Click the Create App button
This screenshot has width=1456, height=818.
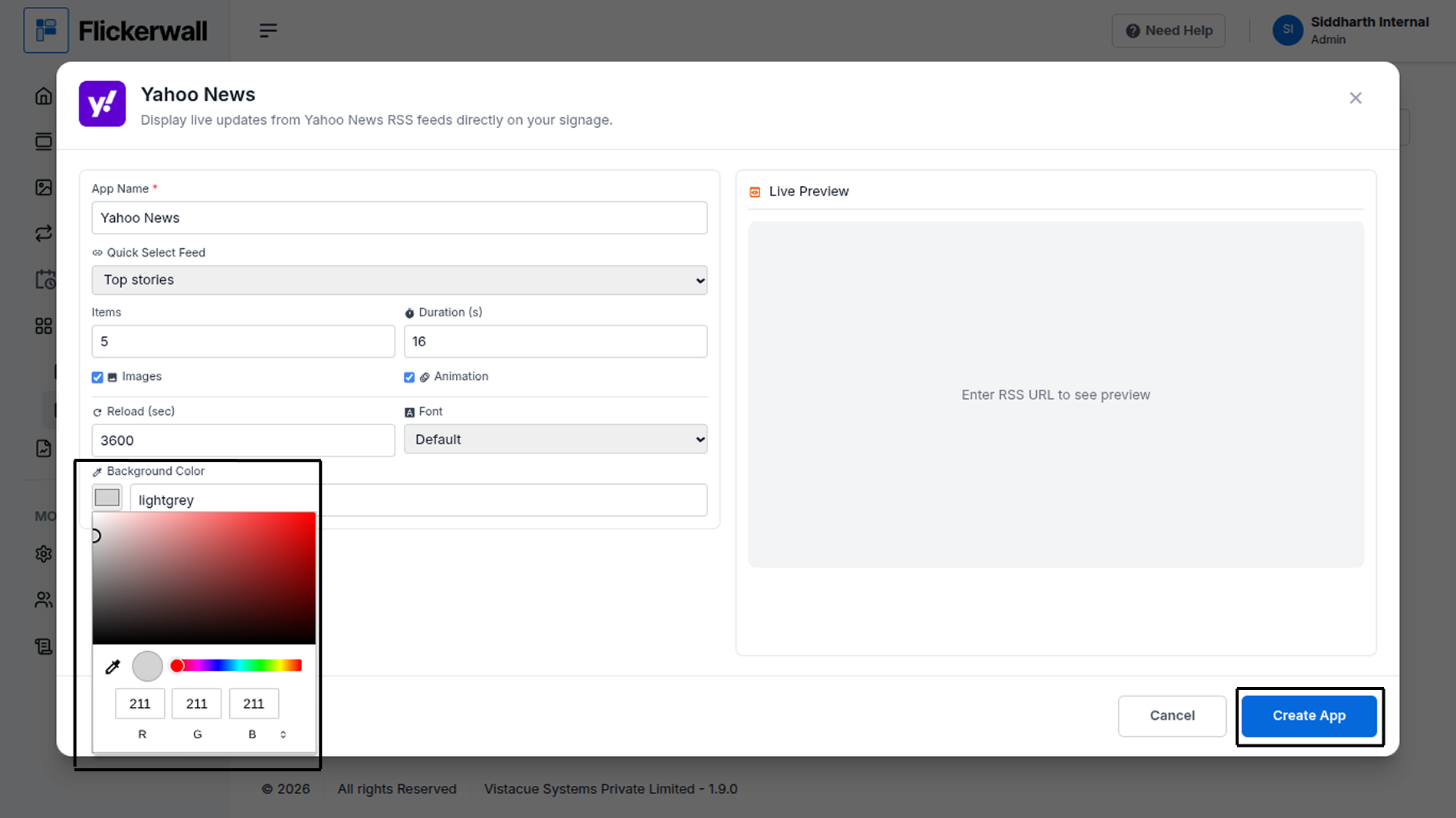click(x=1309, y=716)
